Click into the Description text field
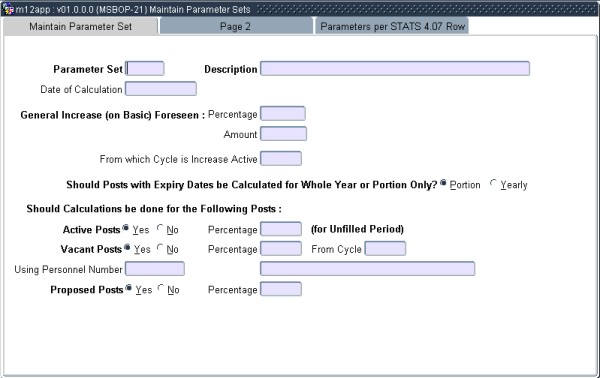Screen dimensions: 600x378 tap(395, 68)
